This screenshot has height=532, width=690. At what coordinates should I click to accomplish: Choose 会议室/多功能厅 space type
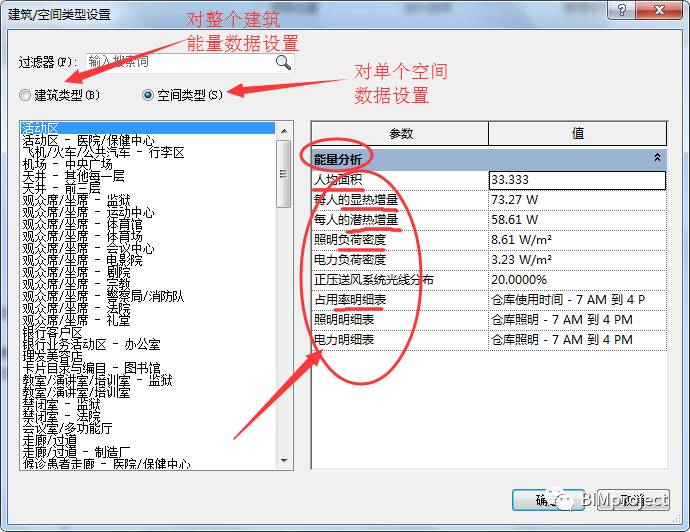(68, 428)
